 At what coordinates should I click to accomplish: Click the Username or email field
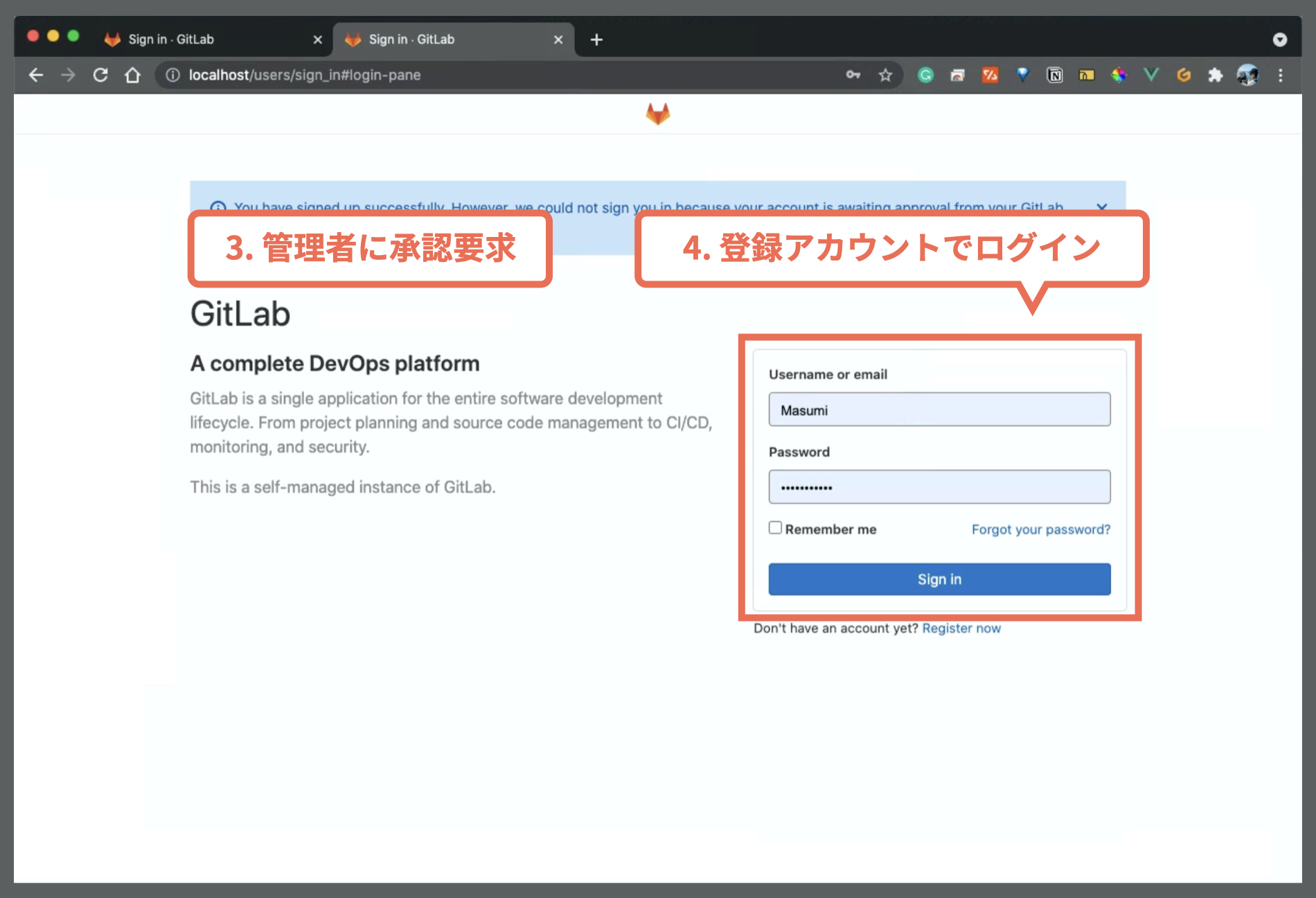point(939,410)
